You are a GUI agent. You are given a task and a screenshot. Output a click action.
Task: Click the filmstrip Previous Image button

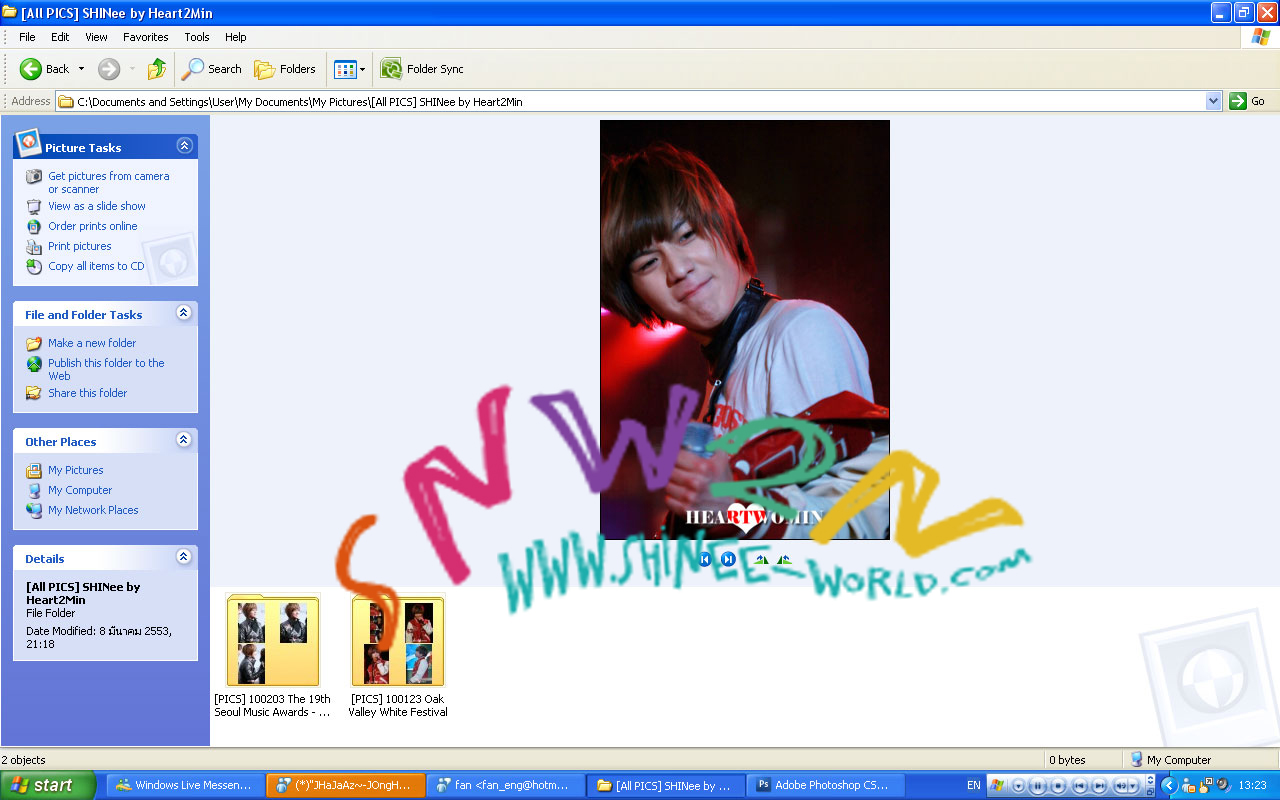705,559
